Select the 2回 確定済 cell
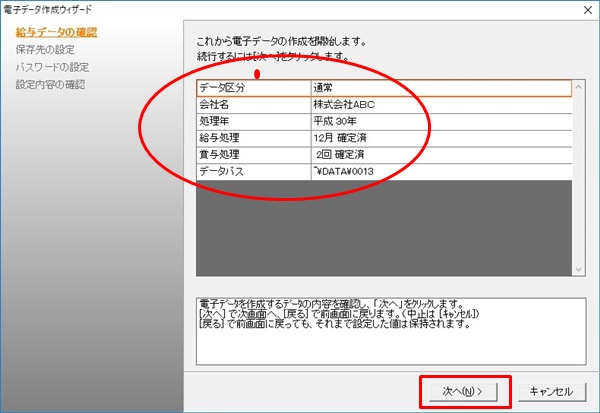600x413 pixels. (x=442, y=155)
